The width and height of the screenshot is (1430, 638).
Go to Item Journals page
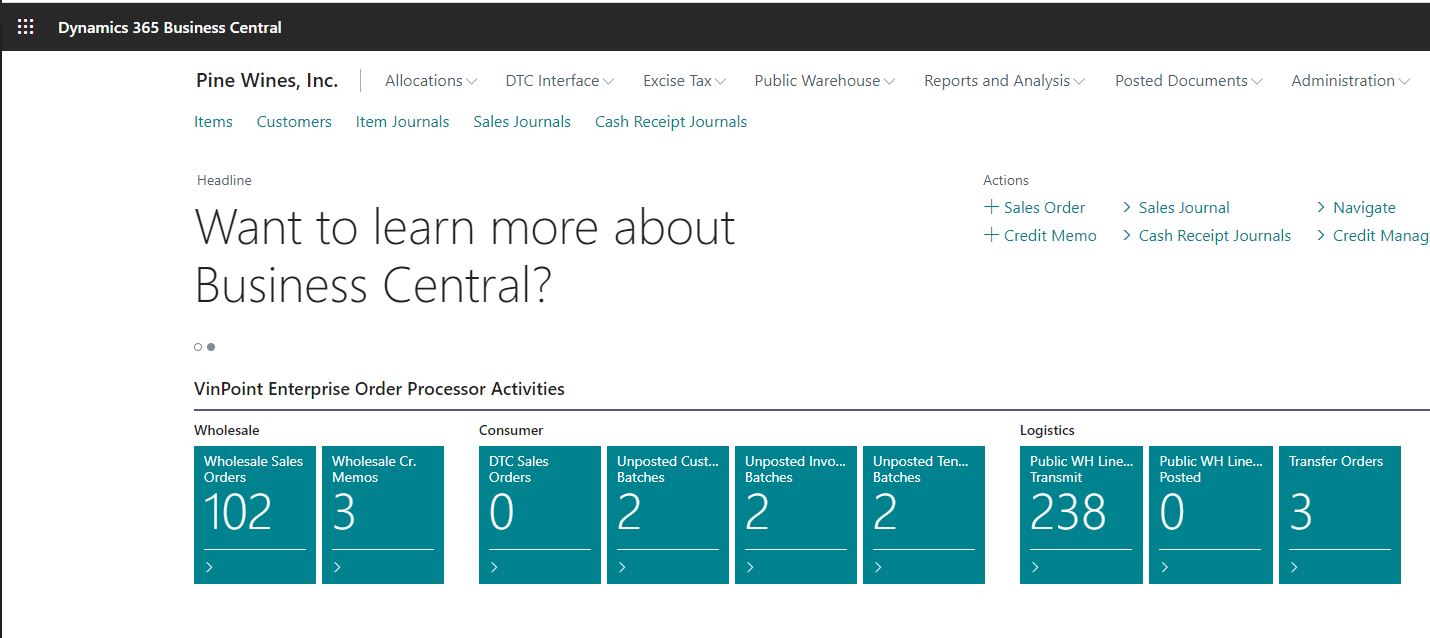coord(402,122)
